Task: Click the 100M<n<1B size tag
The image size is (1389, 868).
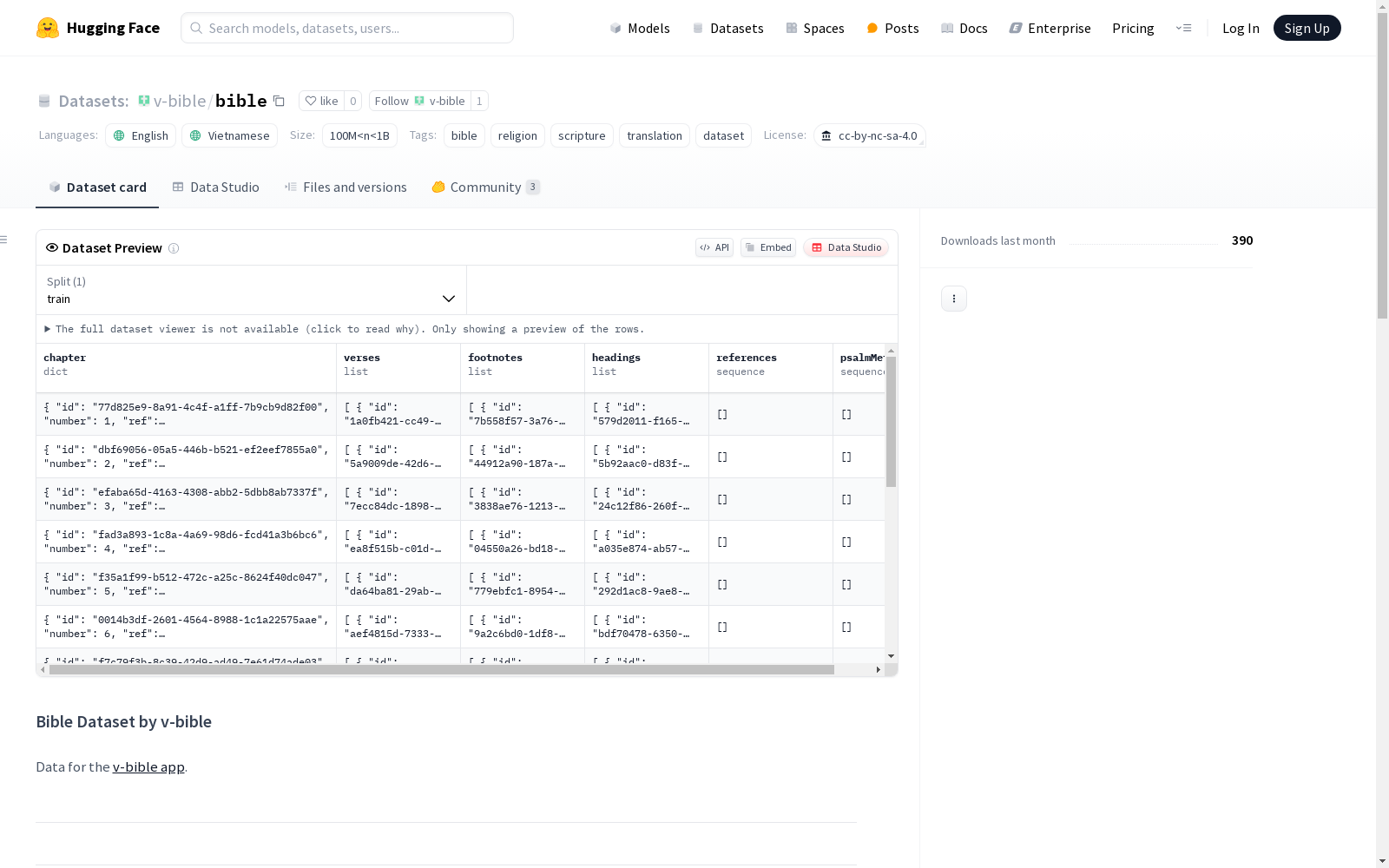Action: [359, 135]
